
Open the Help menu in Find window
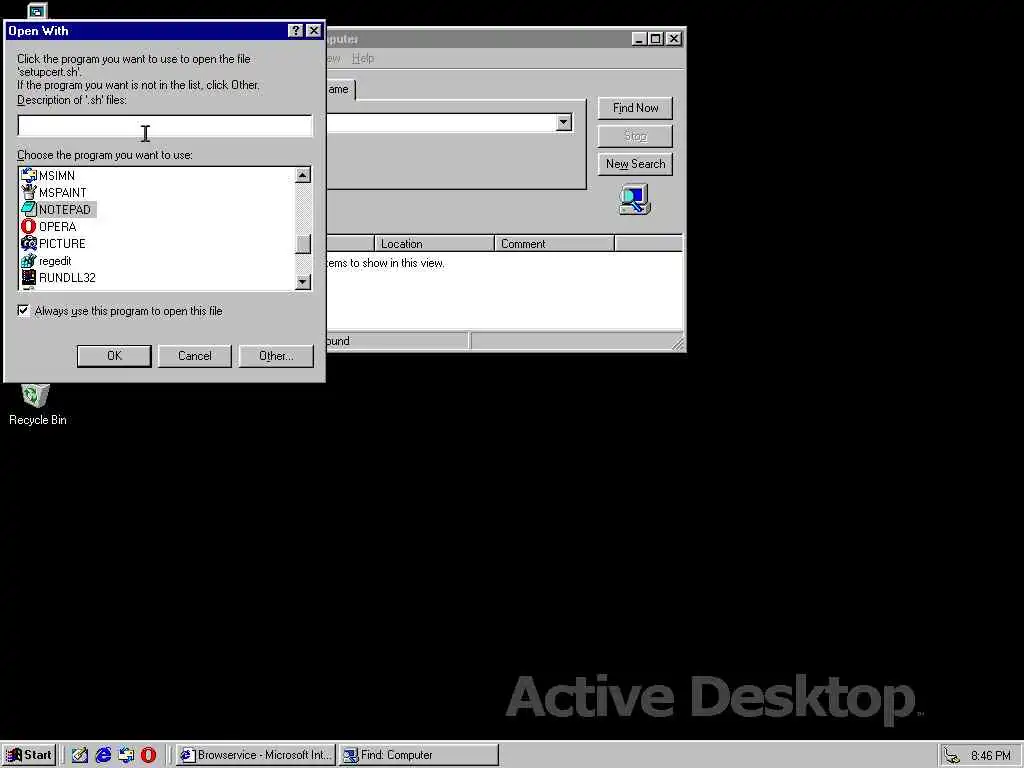[363, 58]
